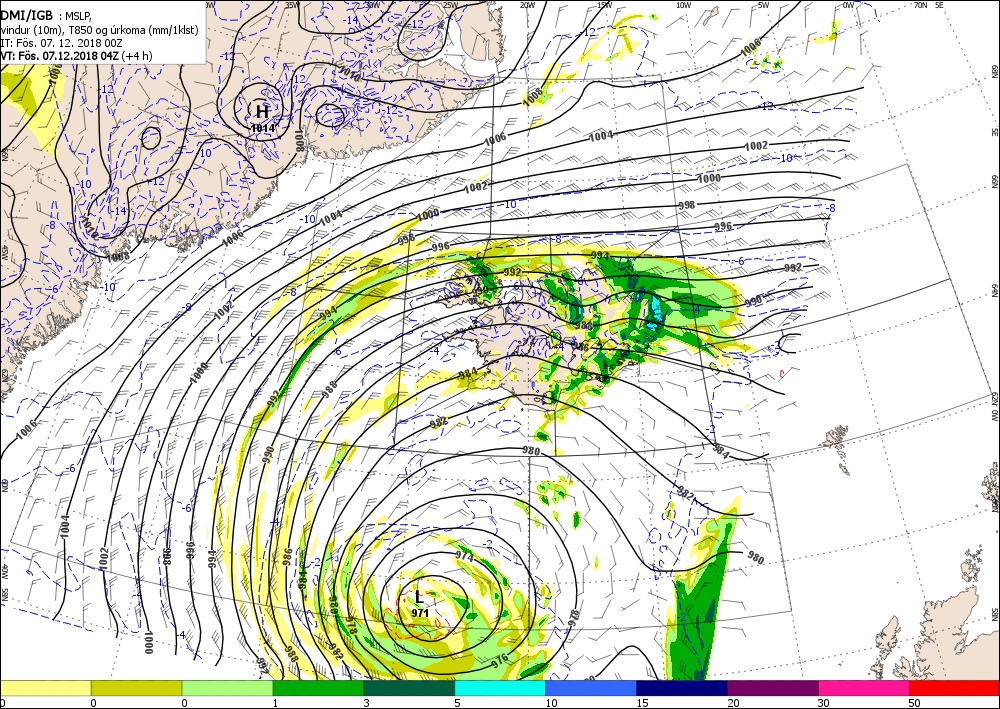Click the 35W longitude label at top
The width and height of the screenshot is (1000, 709).
tap(292, 5)
